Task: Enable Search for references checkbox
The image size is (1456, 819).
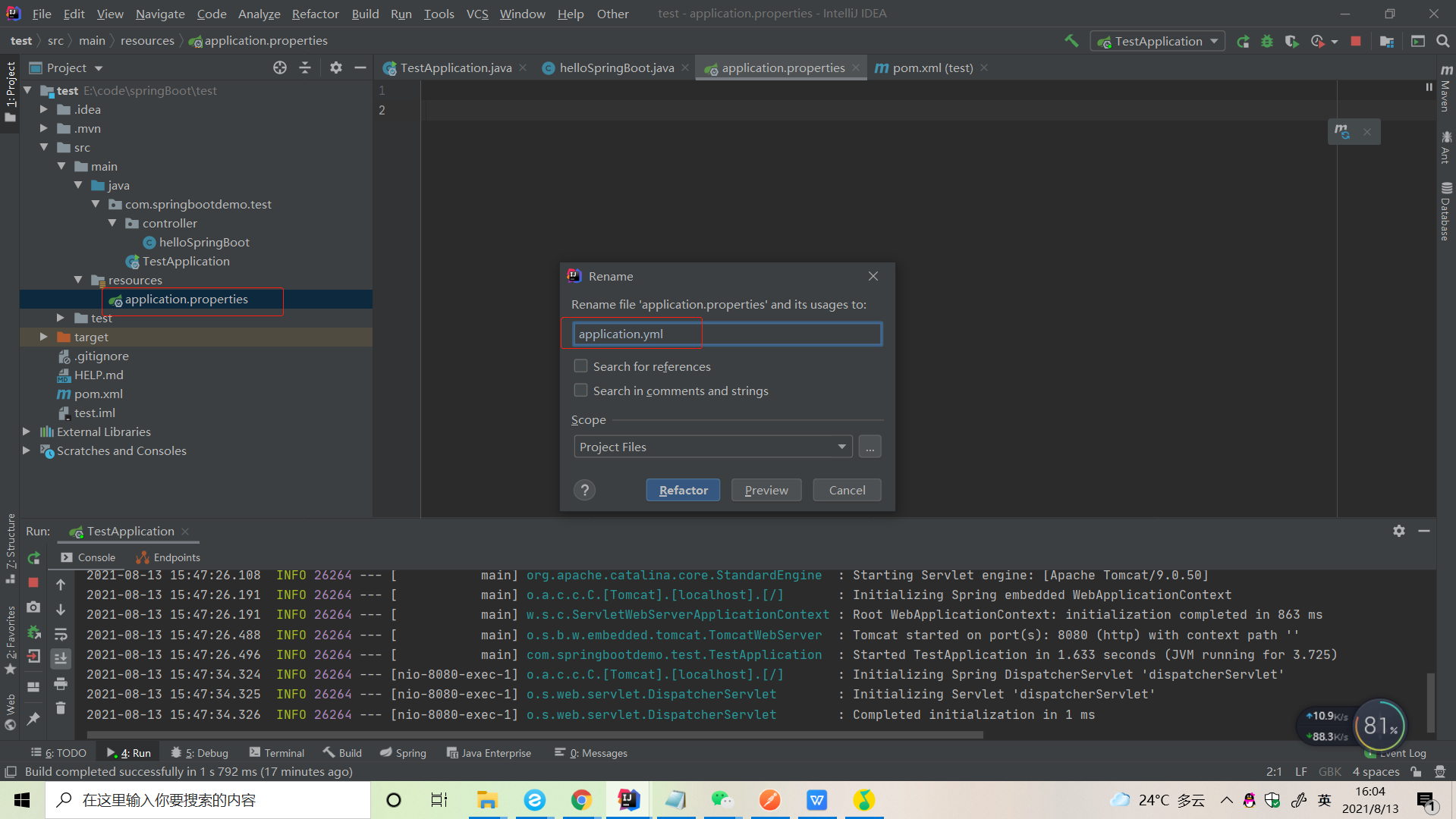Action: coord(581,366)
